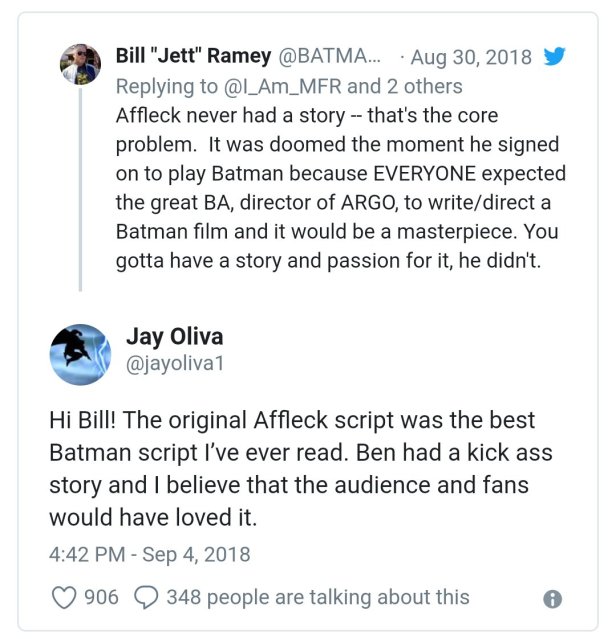Click the 4:42 PM - Sep 4, 2018 timestamp

point(149,553)
